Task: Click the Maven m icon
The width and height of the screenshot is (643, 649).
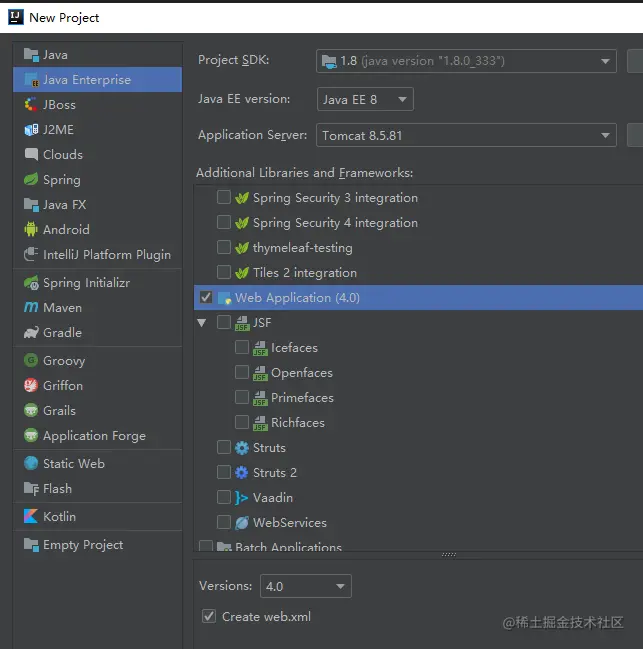Action: pyautogui.click(x=31, y=308)
